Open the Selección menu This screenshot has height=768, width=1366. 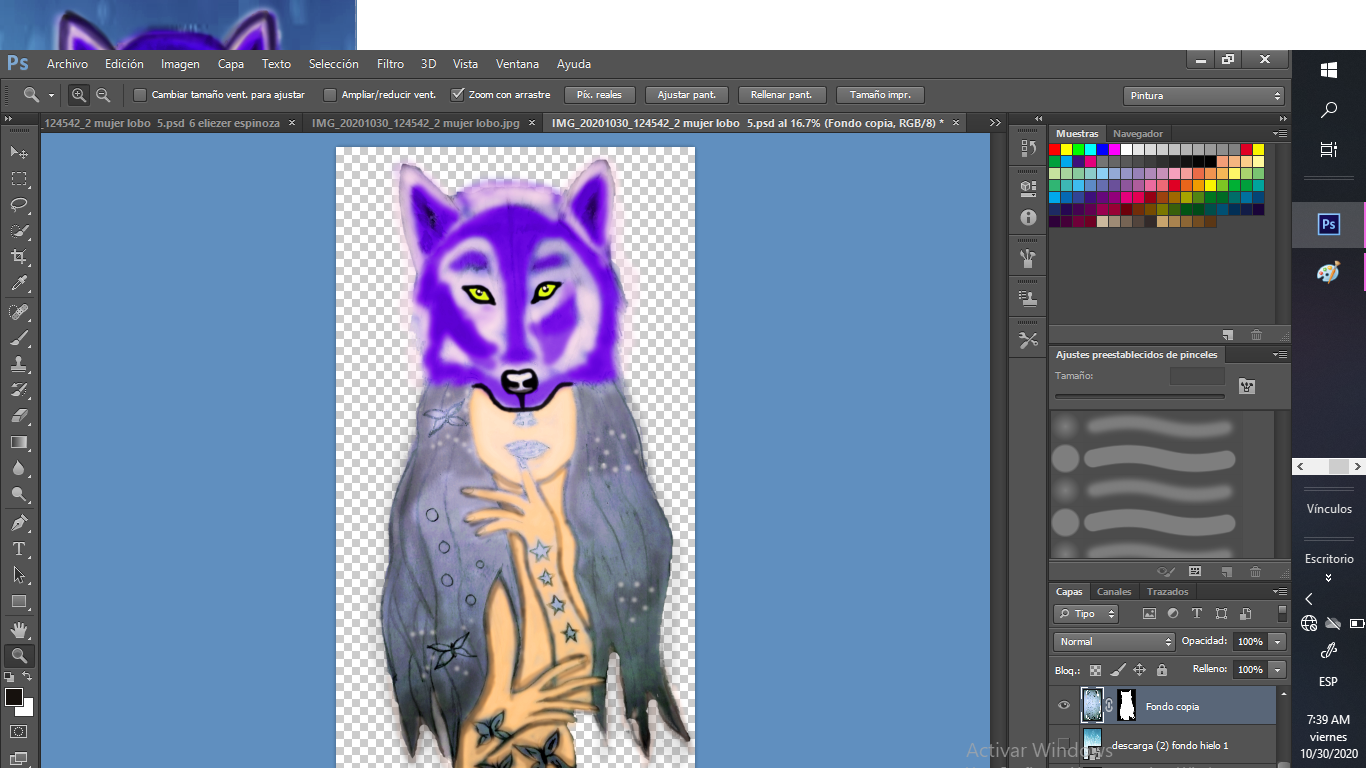coord(334,64)
